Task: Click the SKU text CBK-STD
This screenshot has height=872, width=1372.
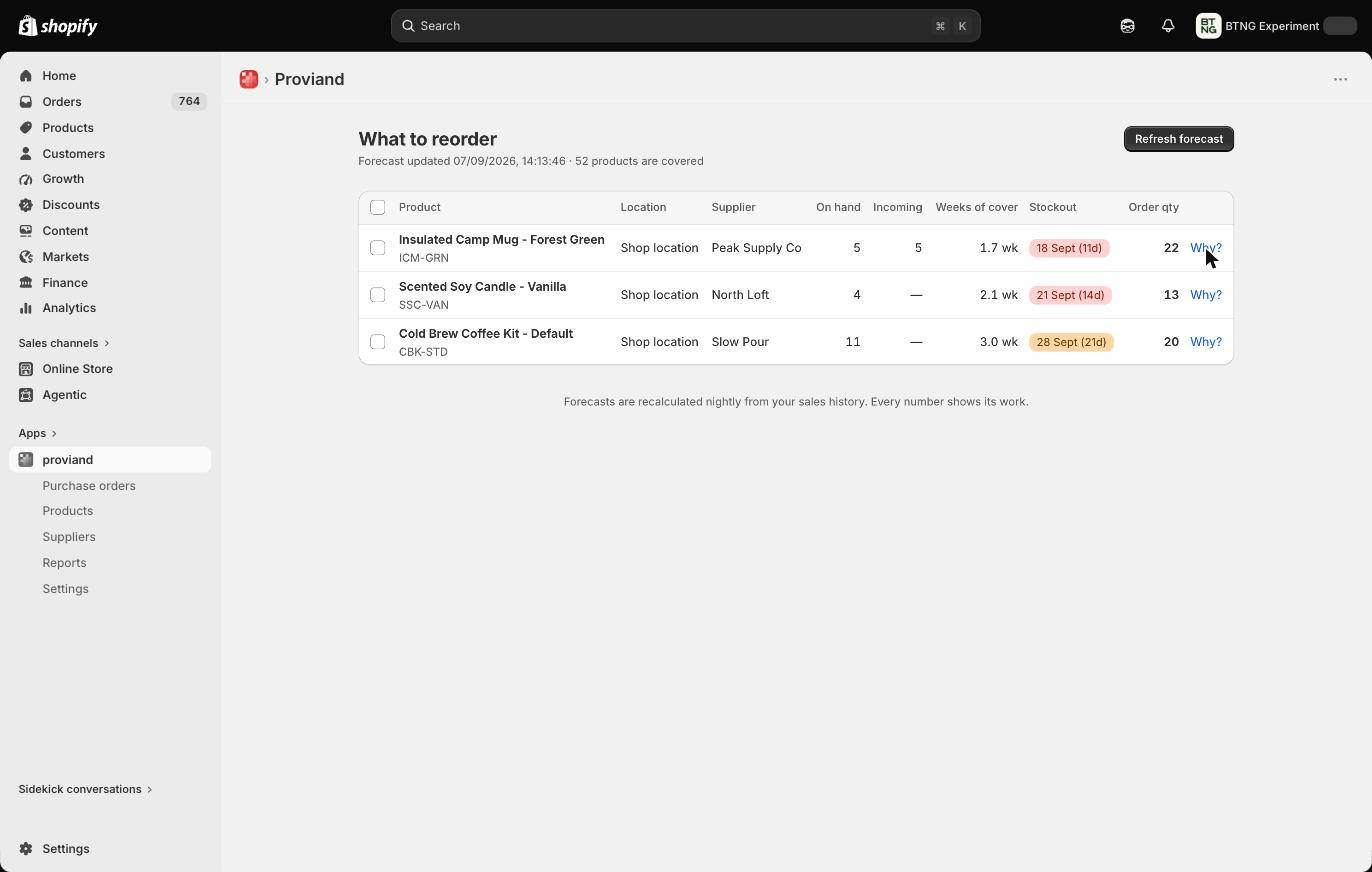Action: 423,352
